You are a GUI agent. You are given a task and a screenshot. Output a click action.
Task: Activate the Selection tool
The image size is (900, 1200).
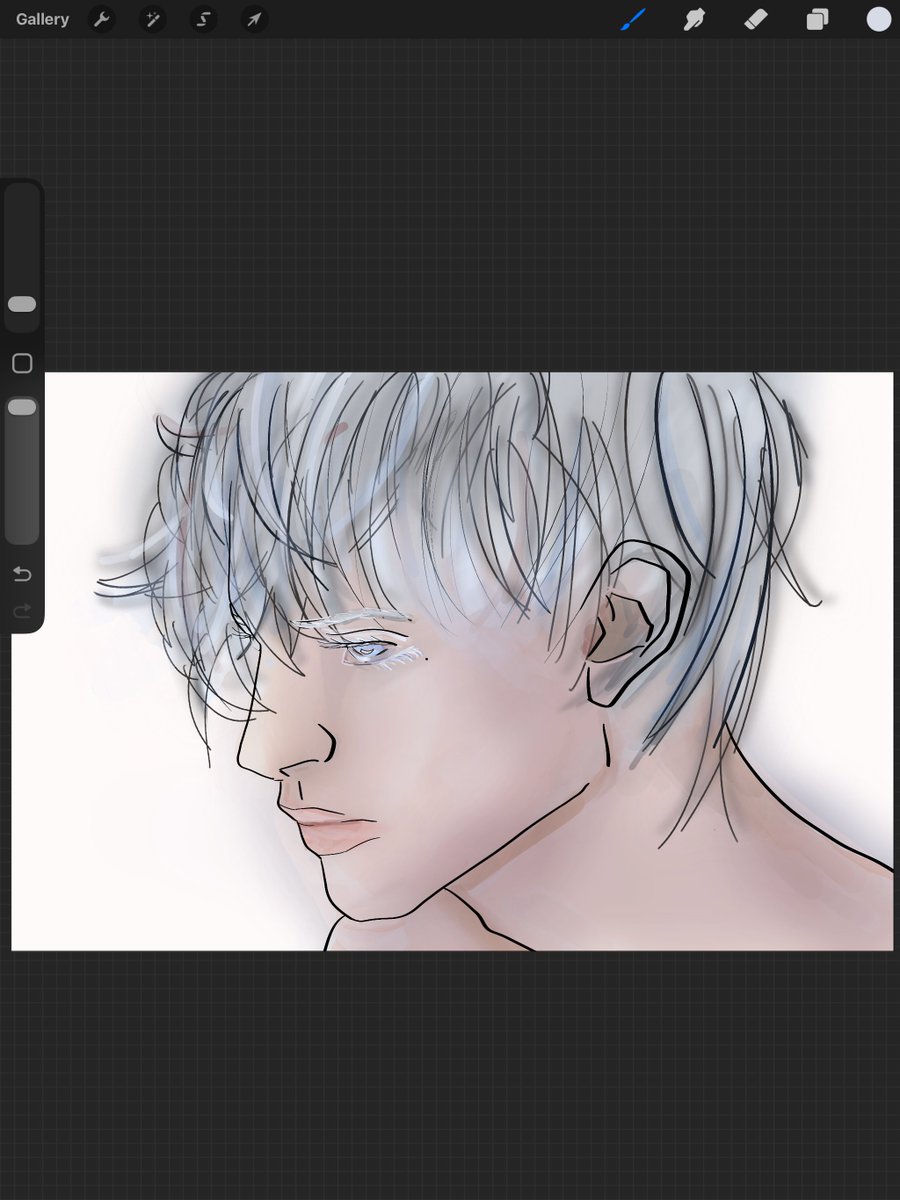point(204,19)
